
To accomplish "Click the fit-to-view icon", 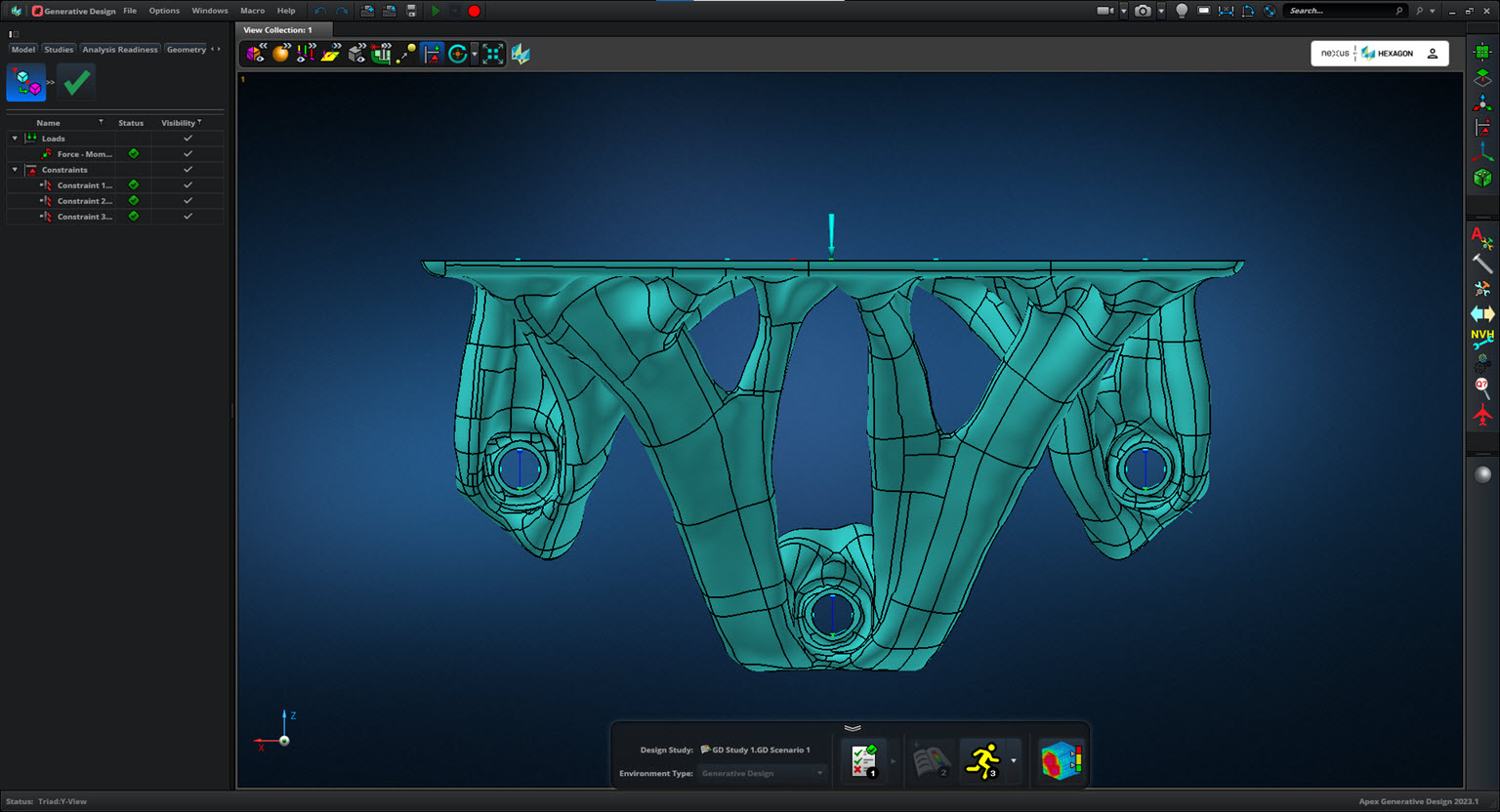I will (x=493, y=54).
